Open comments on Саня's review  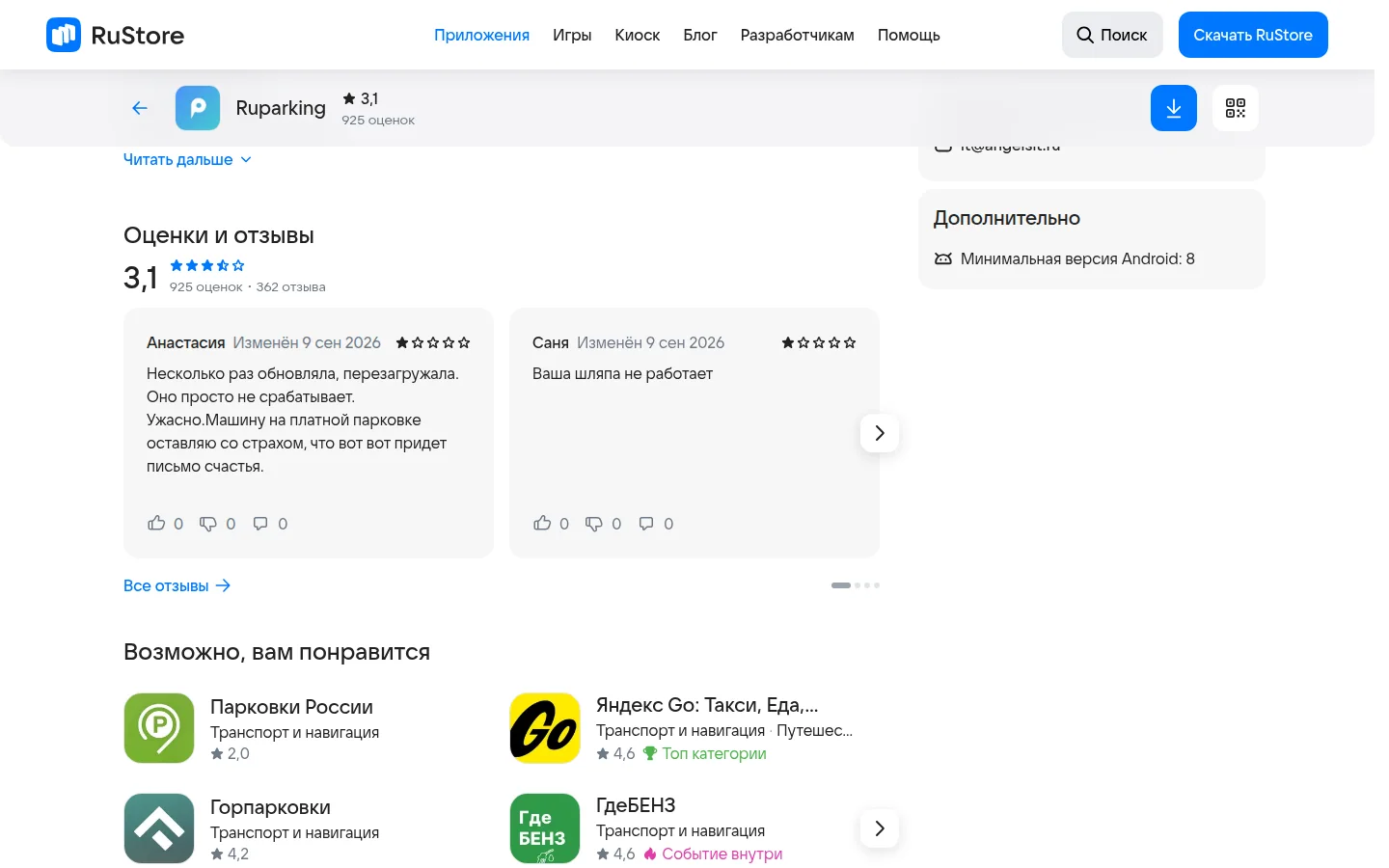pos(646,524)
